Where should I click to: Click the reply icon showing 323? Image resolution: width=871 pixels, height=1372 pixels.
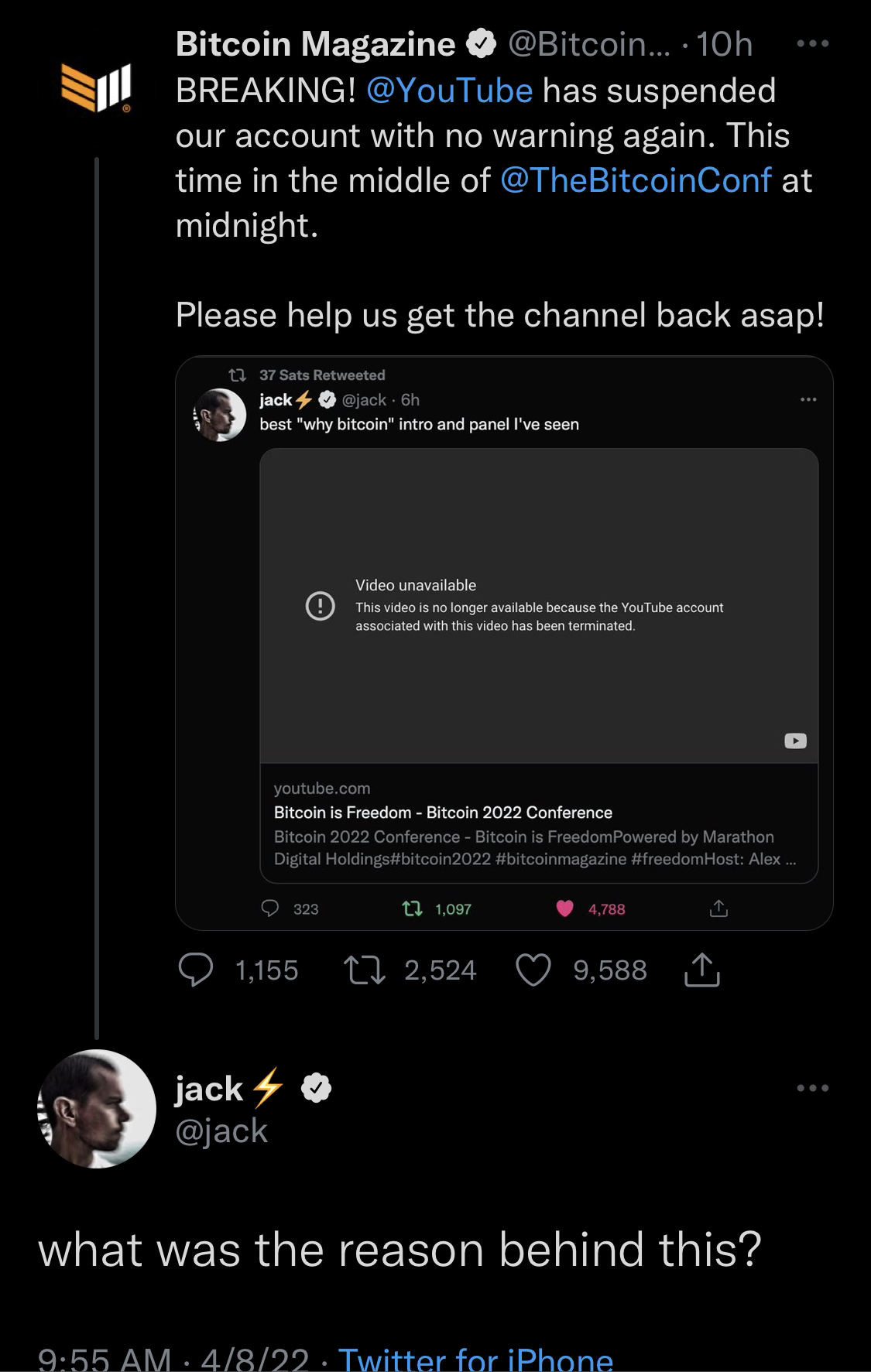pos(269,908)
